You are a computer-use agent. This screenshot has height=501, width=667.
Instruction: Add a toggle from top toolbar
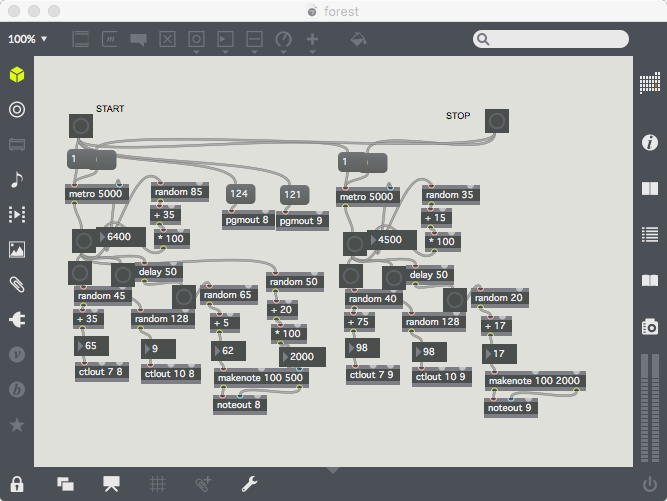pos(167,40)
